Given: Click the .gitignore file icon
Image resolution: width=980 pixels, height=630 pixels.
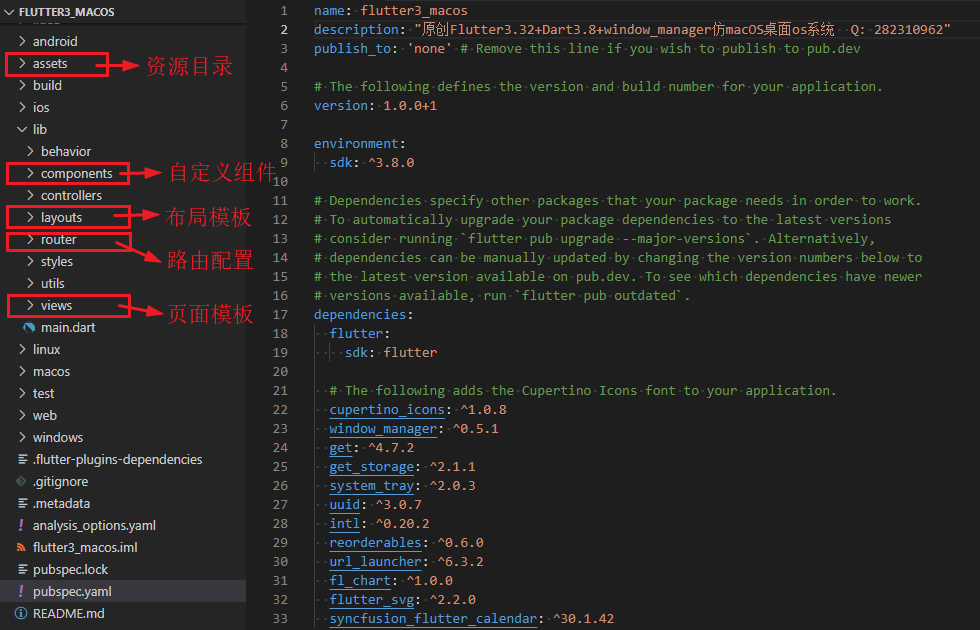Looking at the screenshot, I should 21,481.
